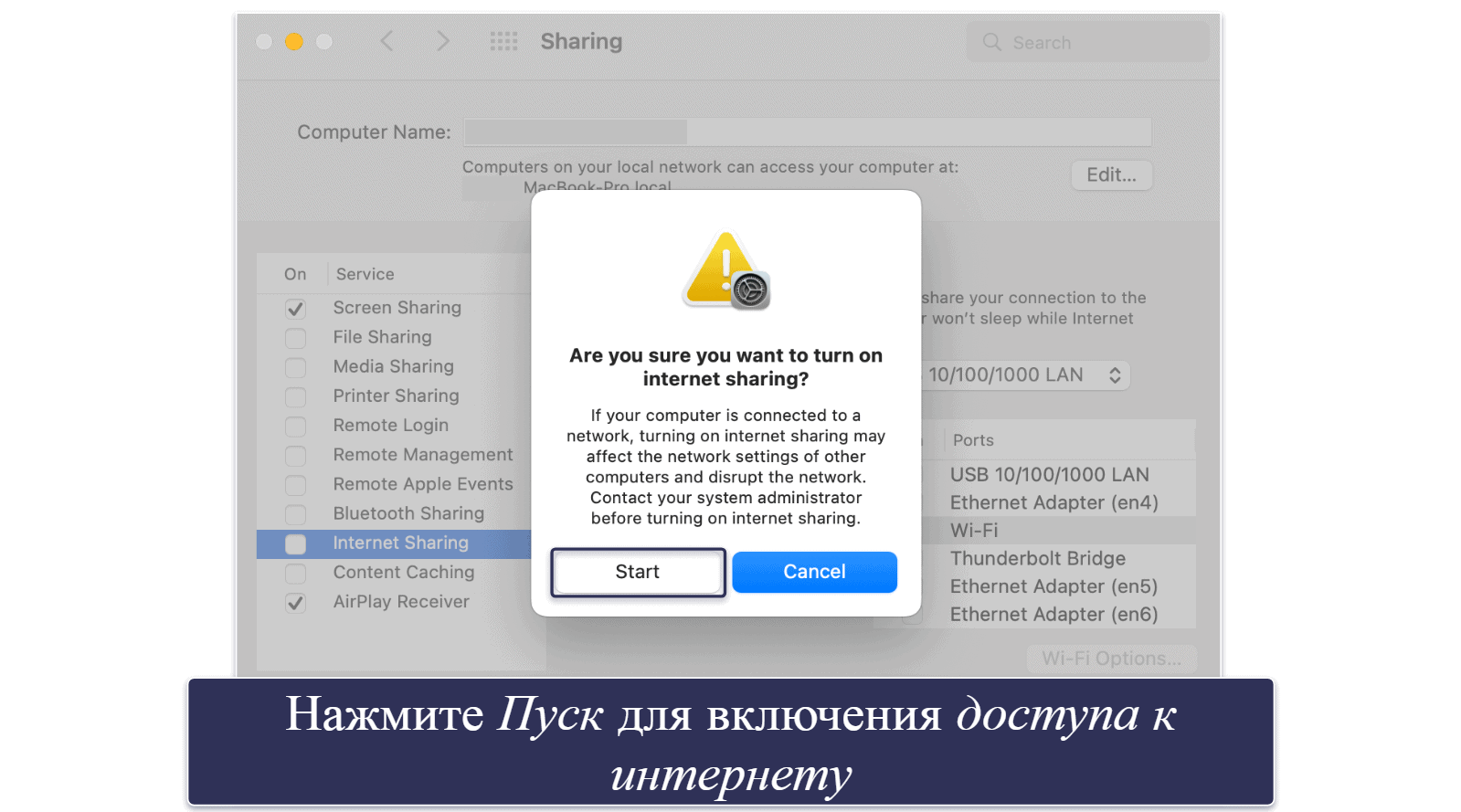Toggle the Screen Sharing checkbox
Viewport: 1461px width, 812px height.
click(x=295, y=309)
